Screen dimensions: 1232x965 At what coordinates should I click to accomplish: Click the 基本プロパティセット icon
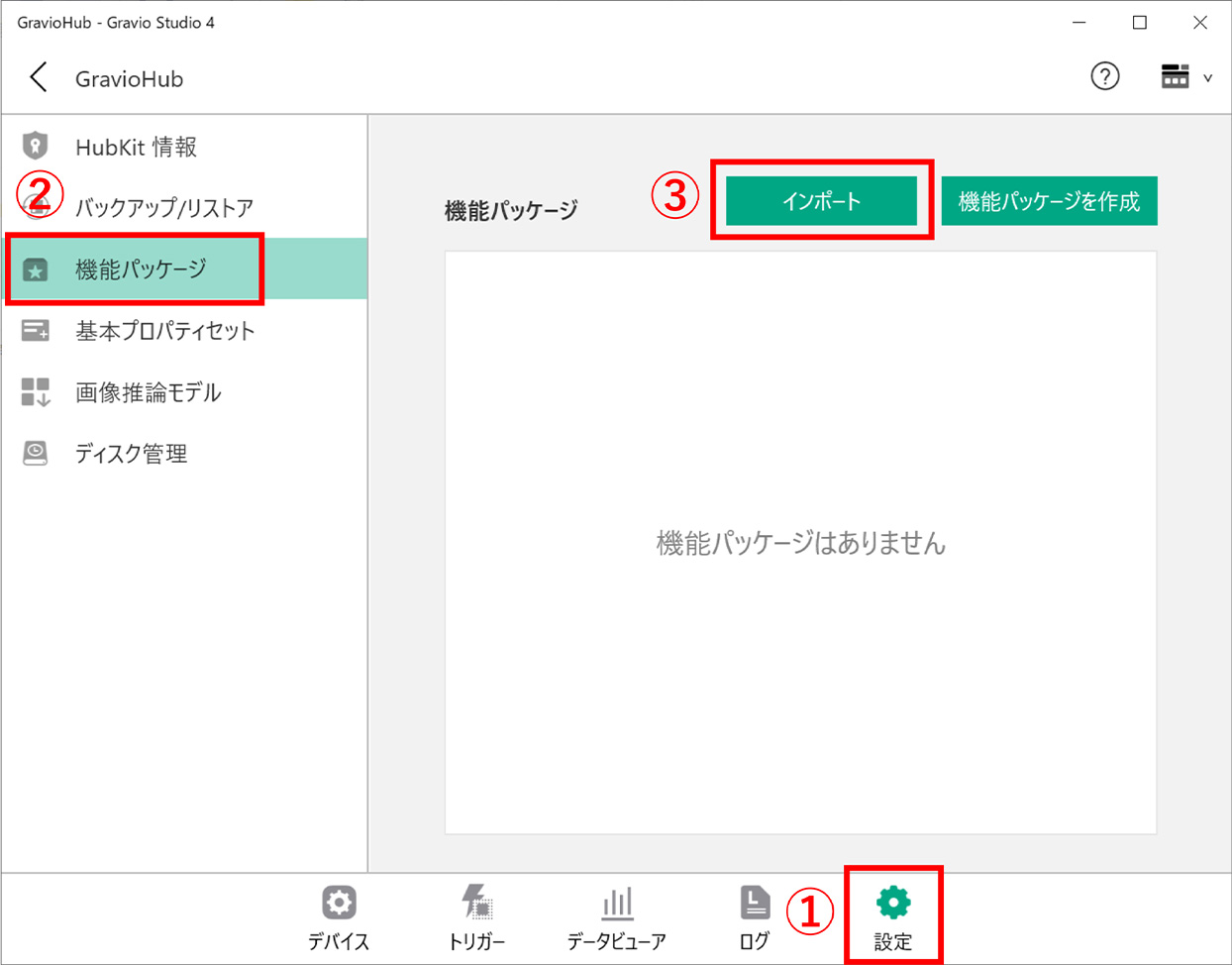(x=36, y=331)
